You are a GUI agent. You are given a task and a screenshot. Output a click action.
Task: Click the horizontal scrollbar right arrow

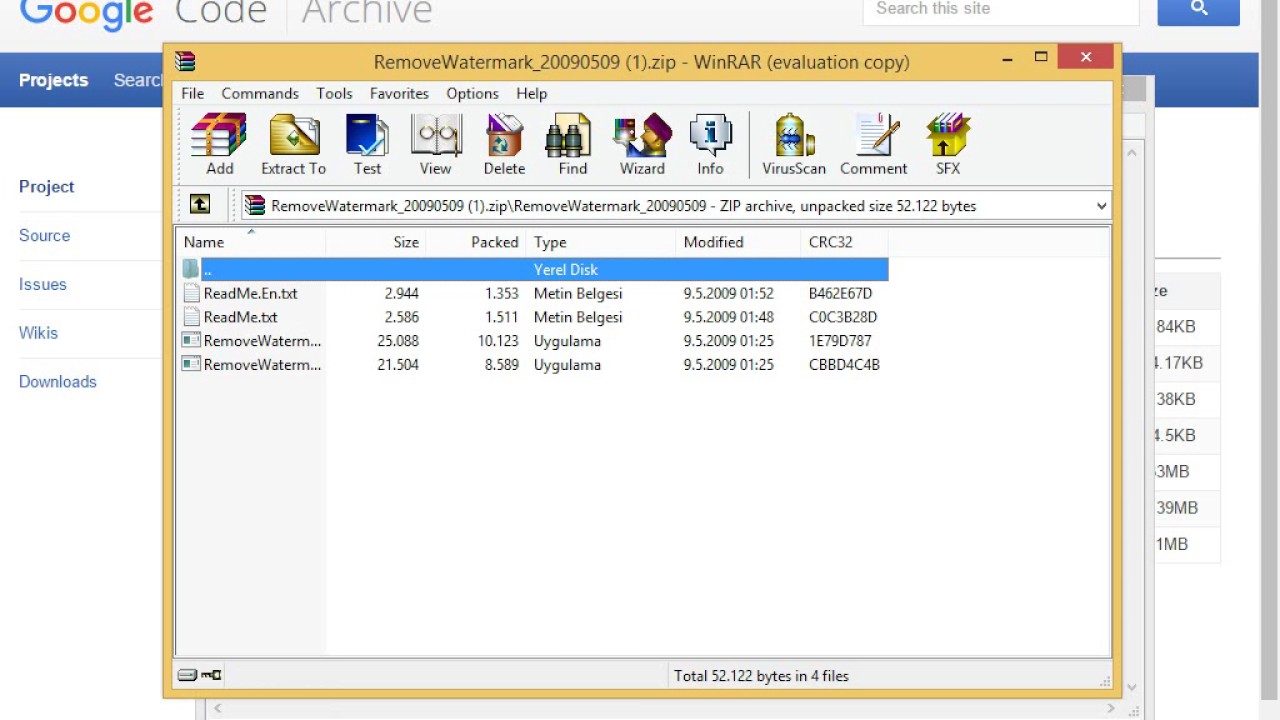tap(1110, 709)
